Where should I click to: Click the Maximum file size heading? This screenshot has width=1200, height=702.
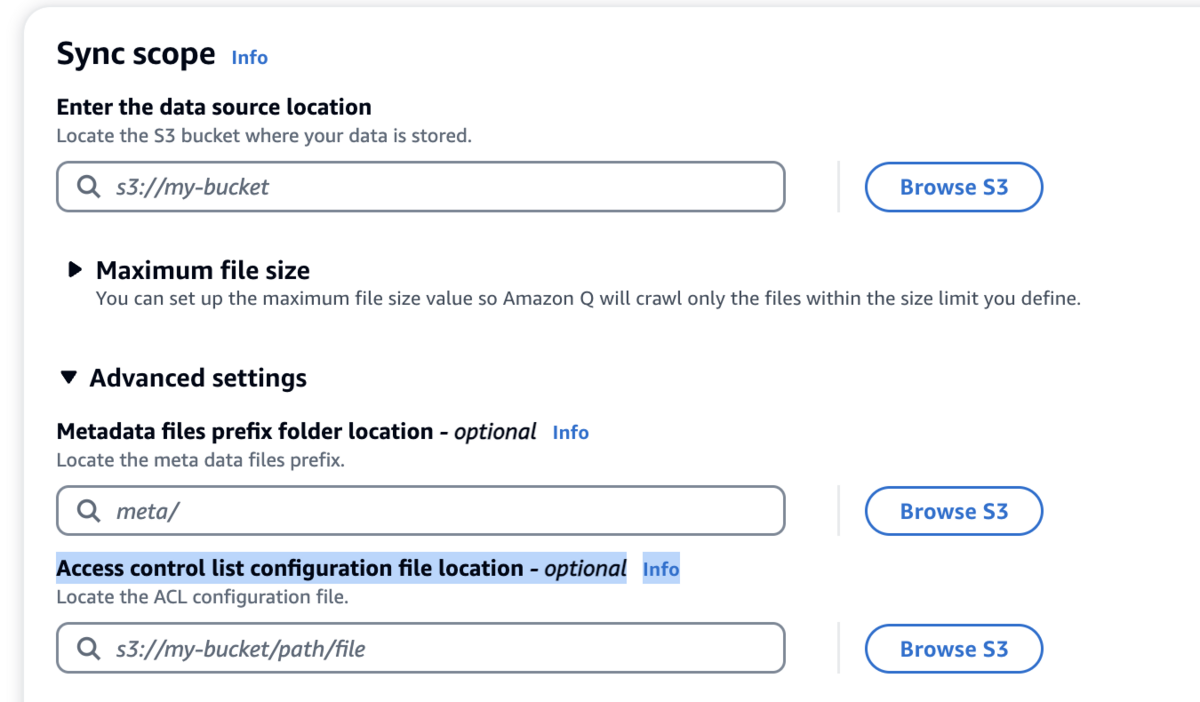point(203,270)
